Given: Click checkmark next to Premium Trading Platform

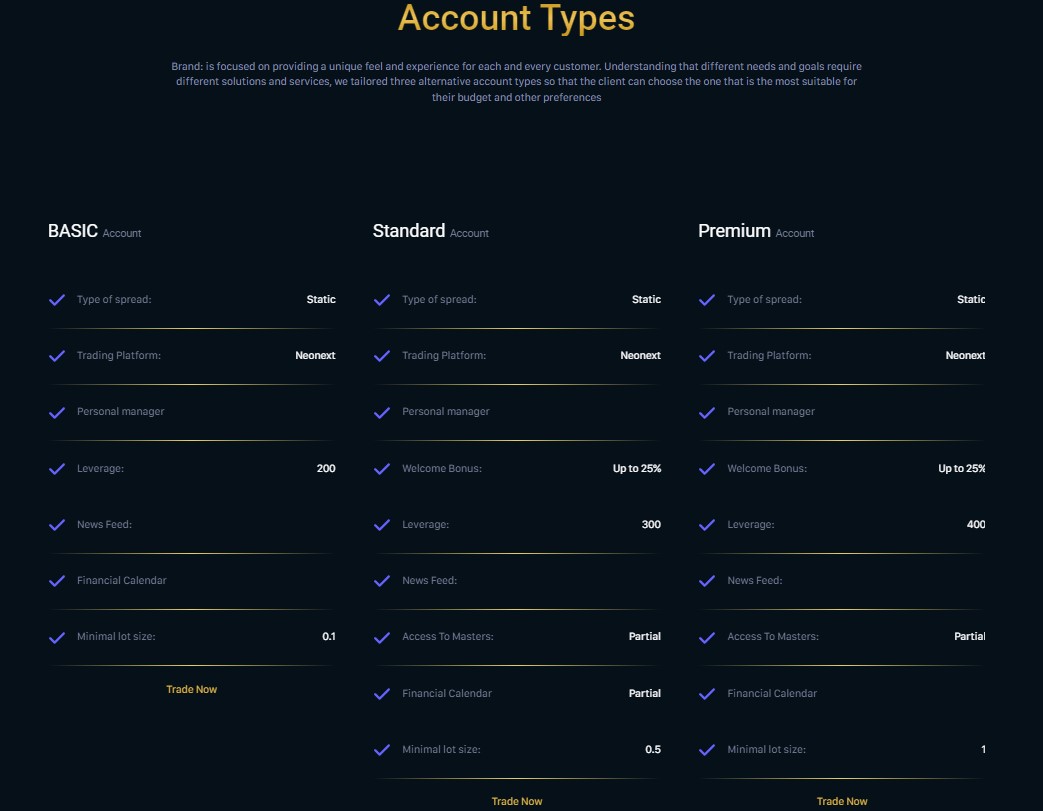Looking at the screenshot, I should (x=708, y=356).
